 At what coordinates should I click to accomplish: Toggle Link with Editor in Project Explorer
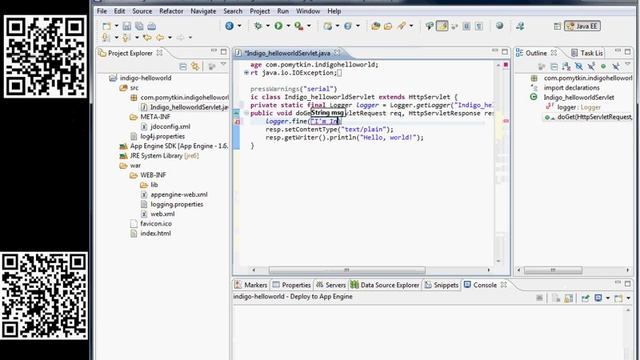coord(195,66)
